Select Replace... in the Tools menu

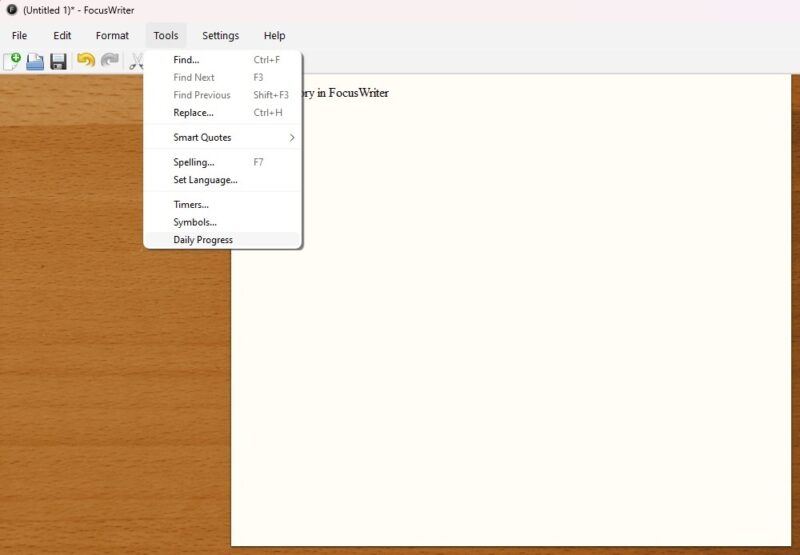(x=223, y=113)
